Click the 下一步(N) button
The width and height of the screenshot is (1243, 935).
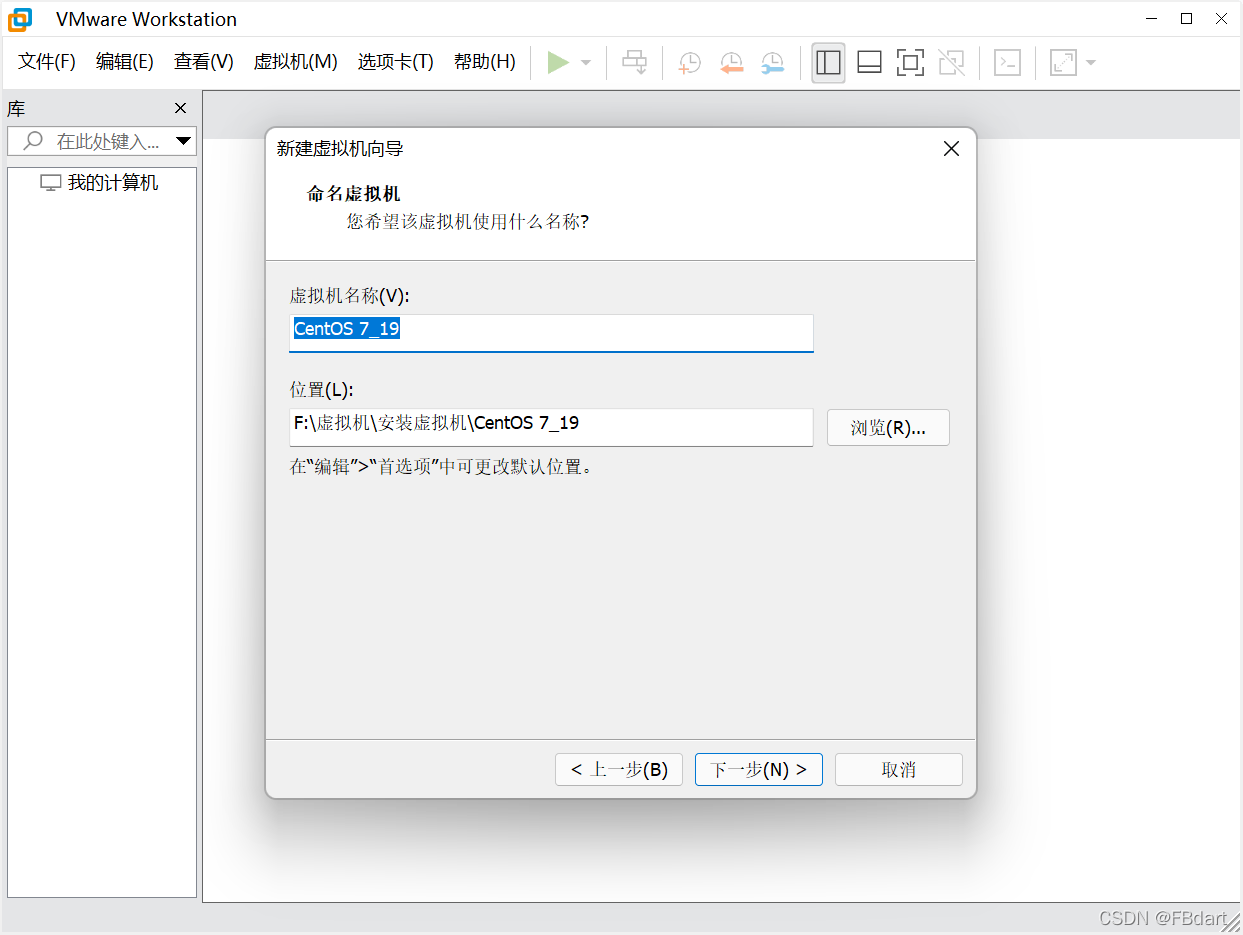point(758,769)
